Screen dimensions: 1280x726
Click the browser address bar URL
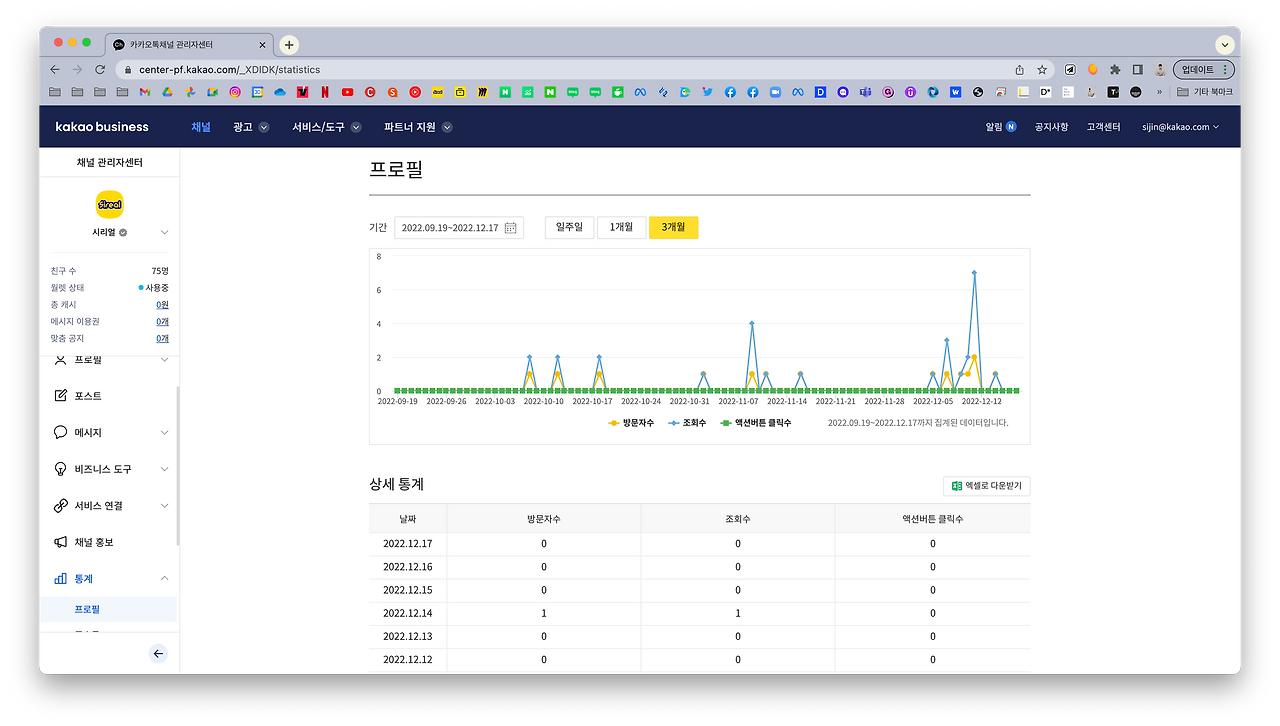(230, 70)
